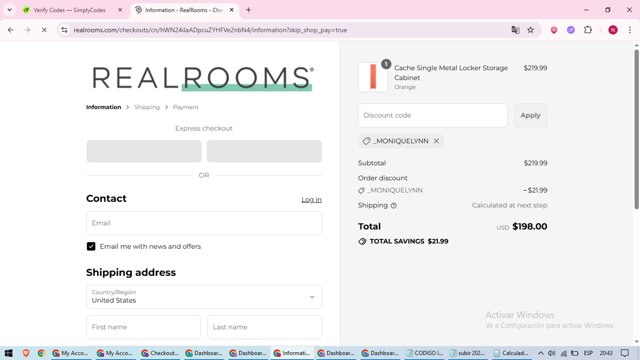
Task: Open the Country/Region dropdown
Action: coord(204,297)
